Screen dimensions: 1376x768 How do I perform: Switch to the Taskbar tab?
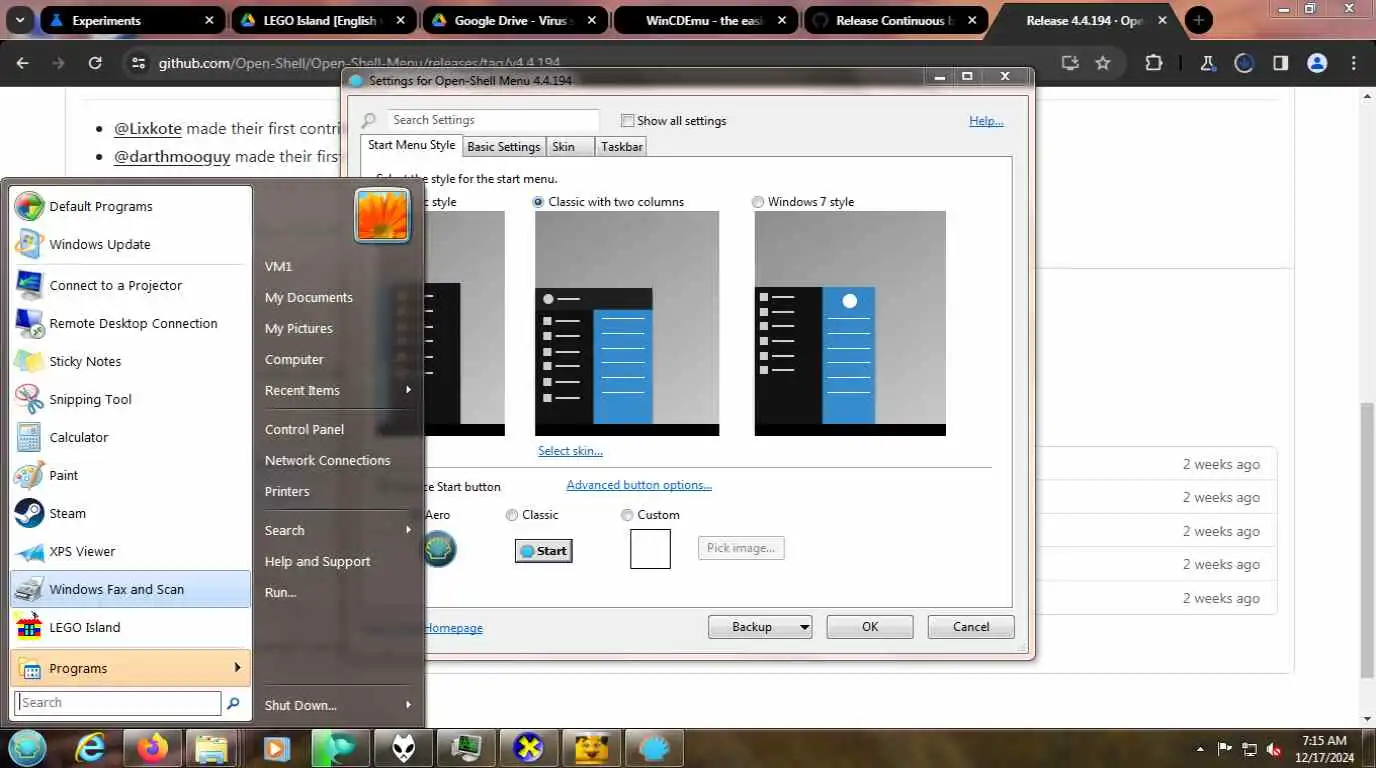pyautogui.click(x=622, y=147)
